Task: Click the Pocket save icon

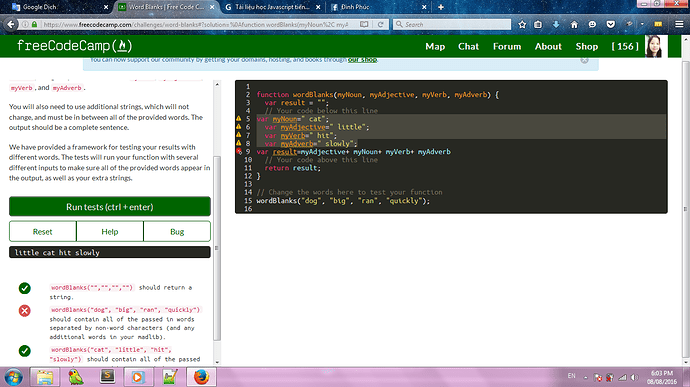Action: pos(610,25)
